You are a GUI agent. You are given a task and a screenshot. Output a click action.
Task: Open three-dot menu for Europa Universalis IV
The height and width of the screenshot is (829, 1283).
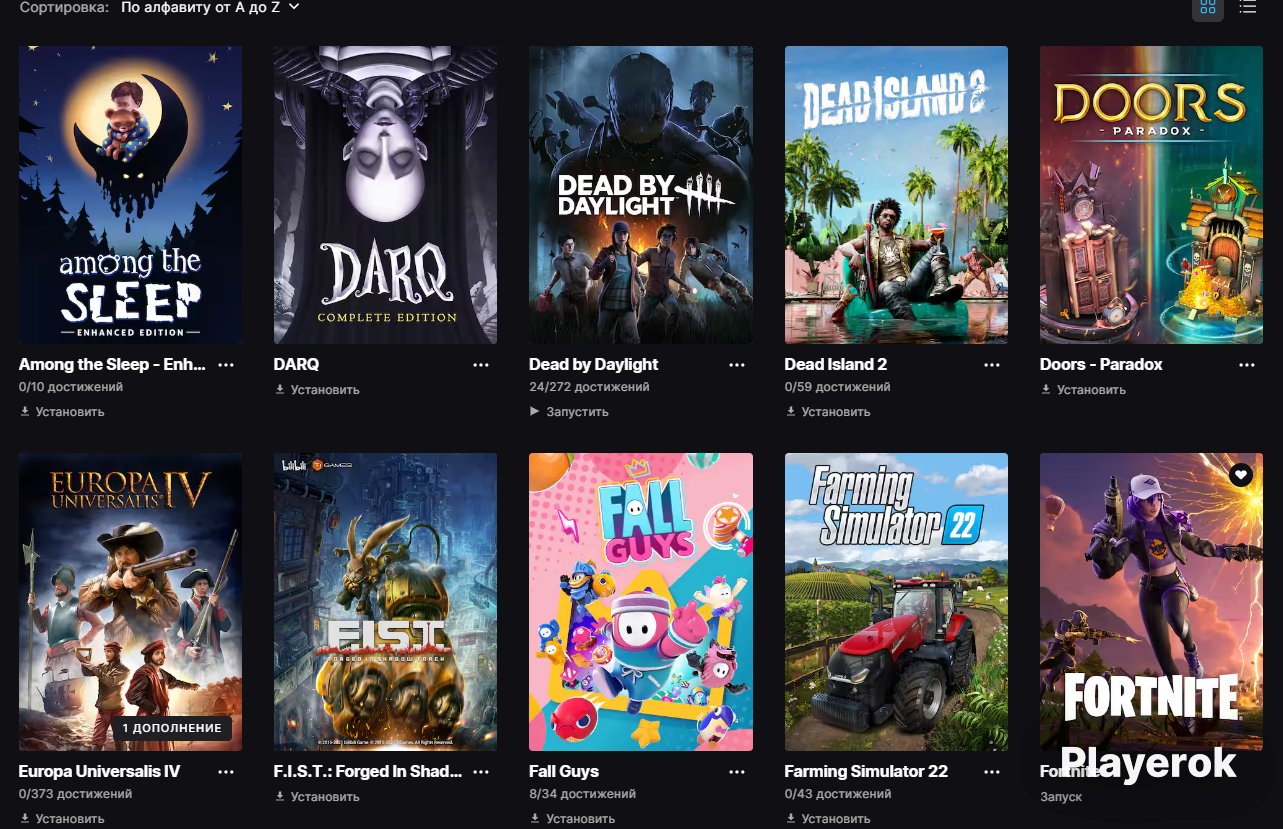pos(226,772)
